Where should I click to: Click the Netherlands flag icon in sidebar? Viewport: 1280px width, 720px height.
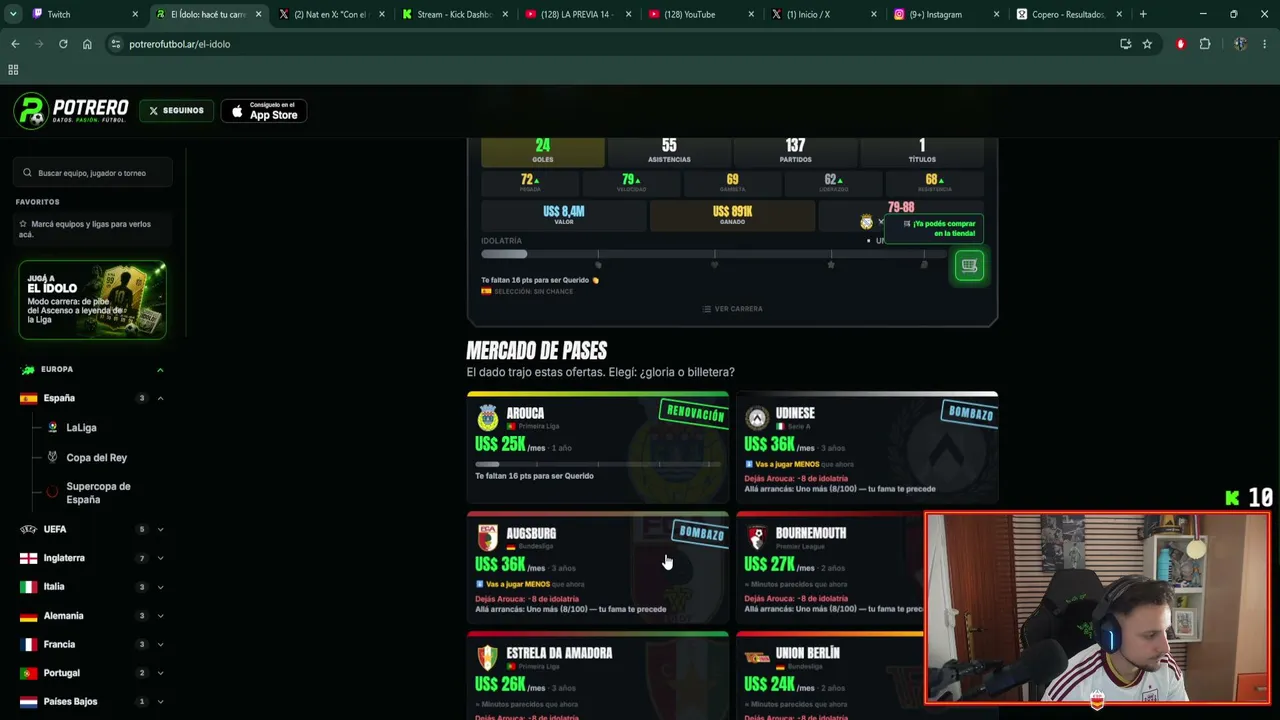(28, 702)
